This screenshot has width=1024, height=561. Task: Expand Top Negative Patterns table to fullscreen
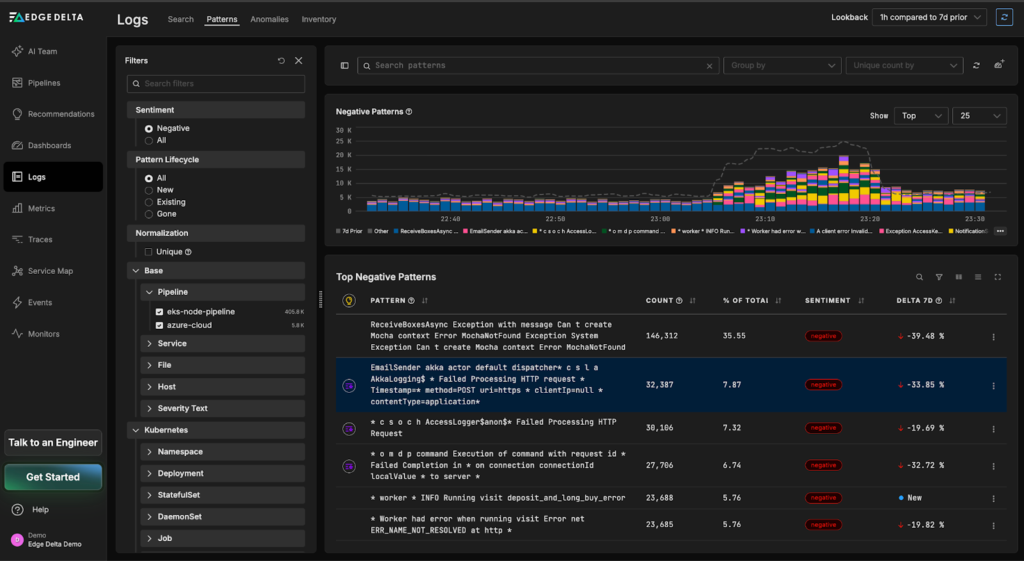pyautogui.click(x=997, y=277)
